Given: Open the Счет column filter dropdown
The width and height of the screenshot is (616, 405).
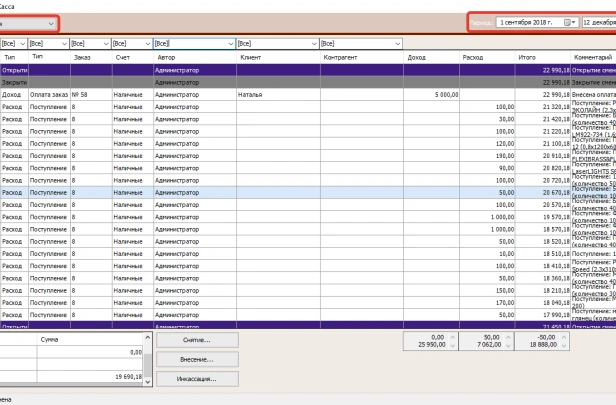Looking at the screenshot, I should click(146, 44).
